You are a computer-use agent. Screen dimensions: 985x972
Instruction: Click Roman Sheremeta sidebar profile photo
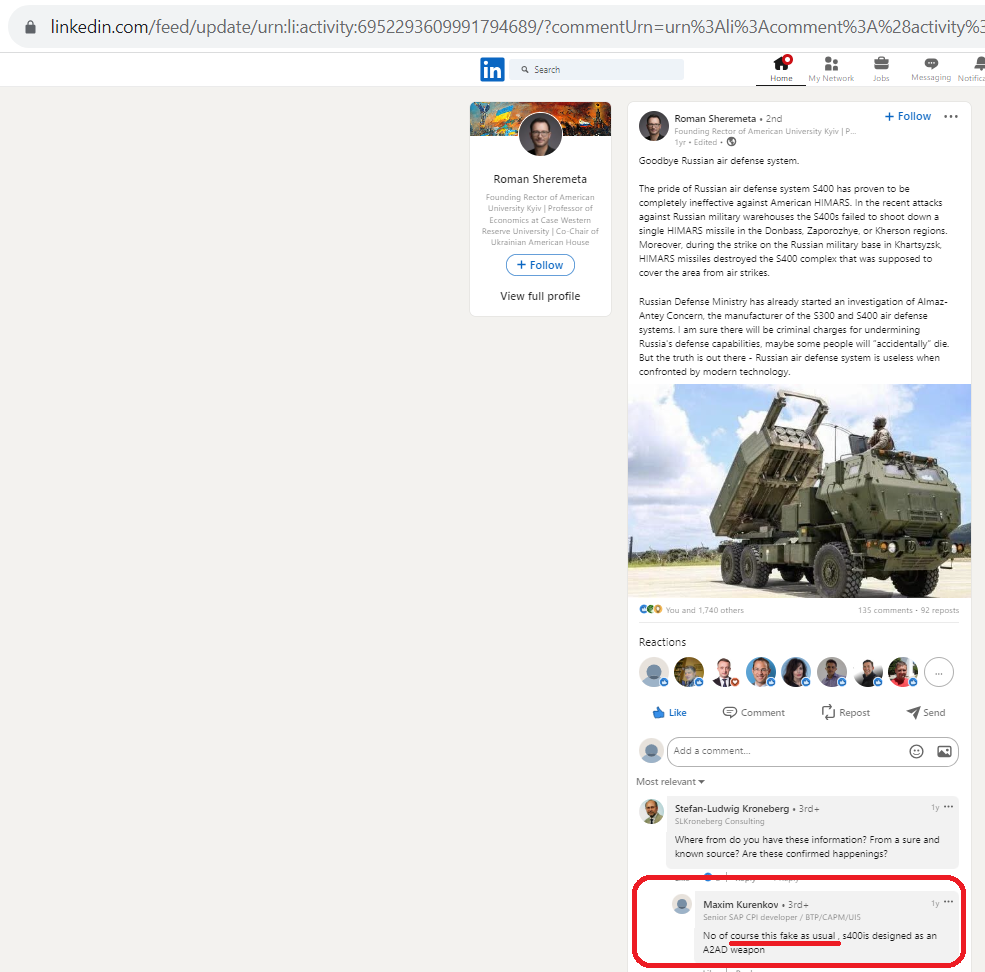(540, 134)
